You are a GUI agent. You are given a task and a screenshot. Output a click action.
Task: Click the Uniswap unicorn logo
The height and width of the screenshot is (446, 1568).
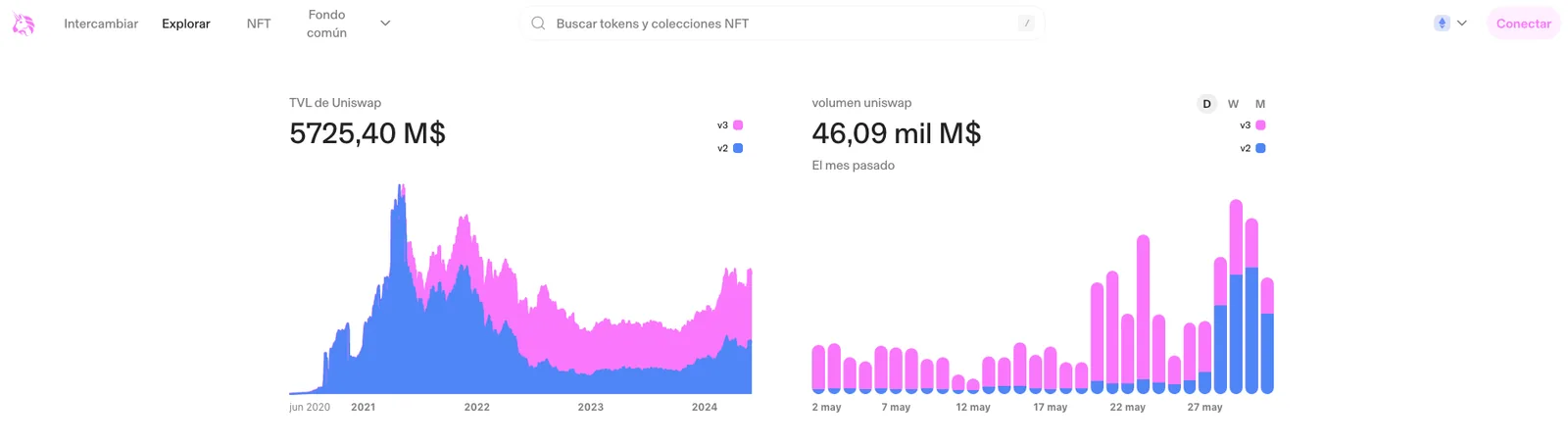click(24, 24)
